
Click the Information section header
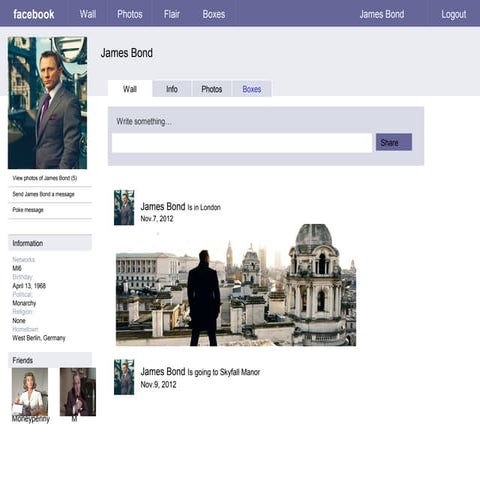click(x=50, y=243)
